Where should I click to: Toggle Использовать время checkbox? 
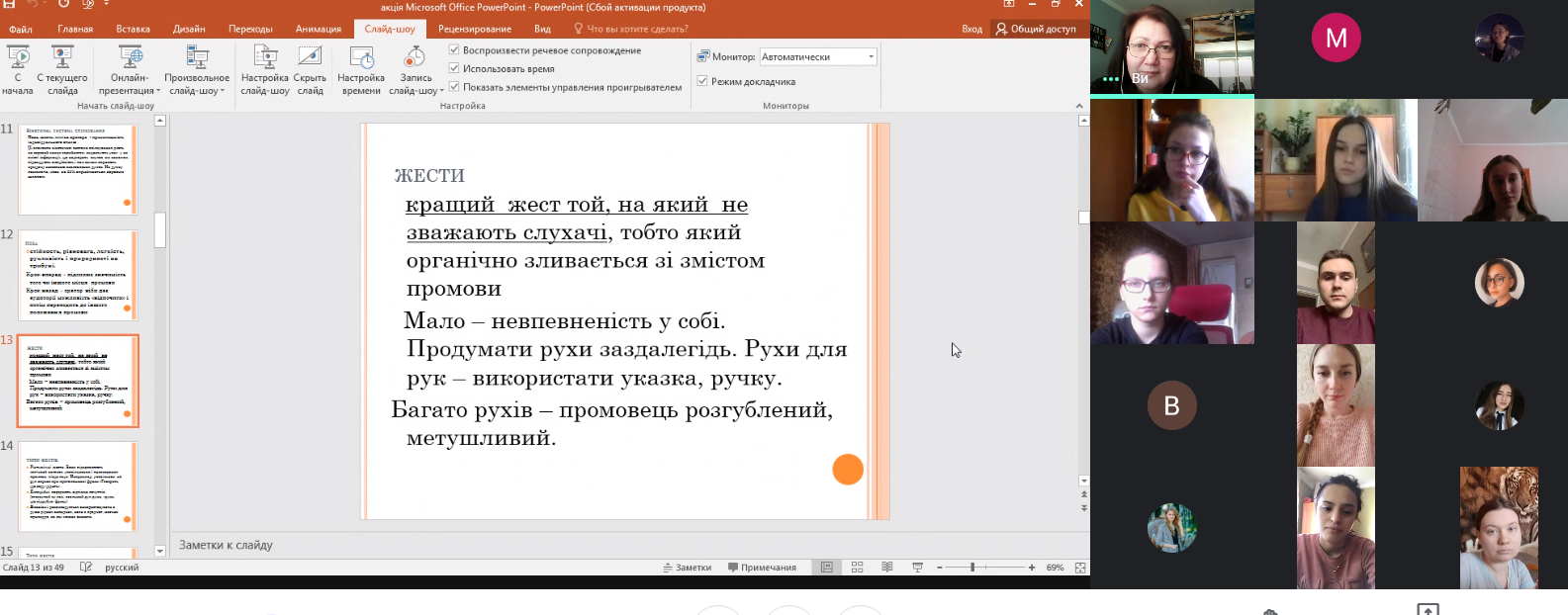tap(454, 68)
